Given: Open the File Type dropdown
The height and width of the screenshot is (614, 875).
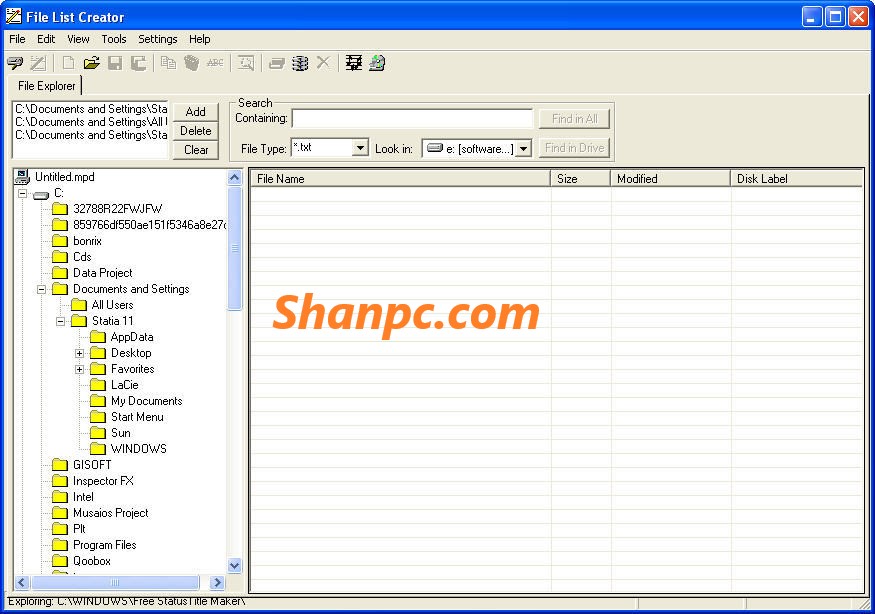Looking at the screenshot, I should tap(360, 148).
